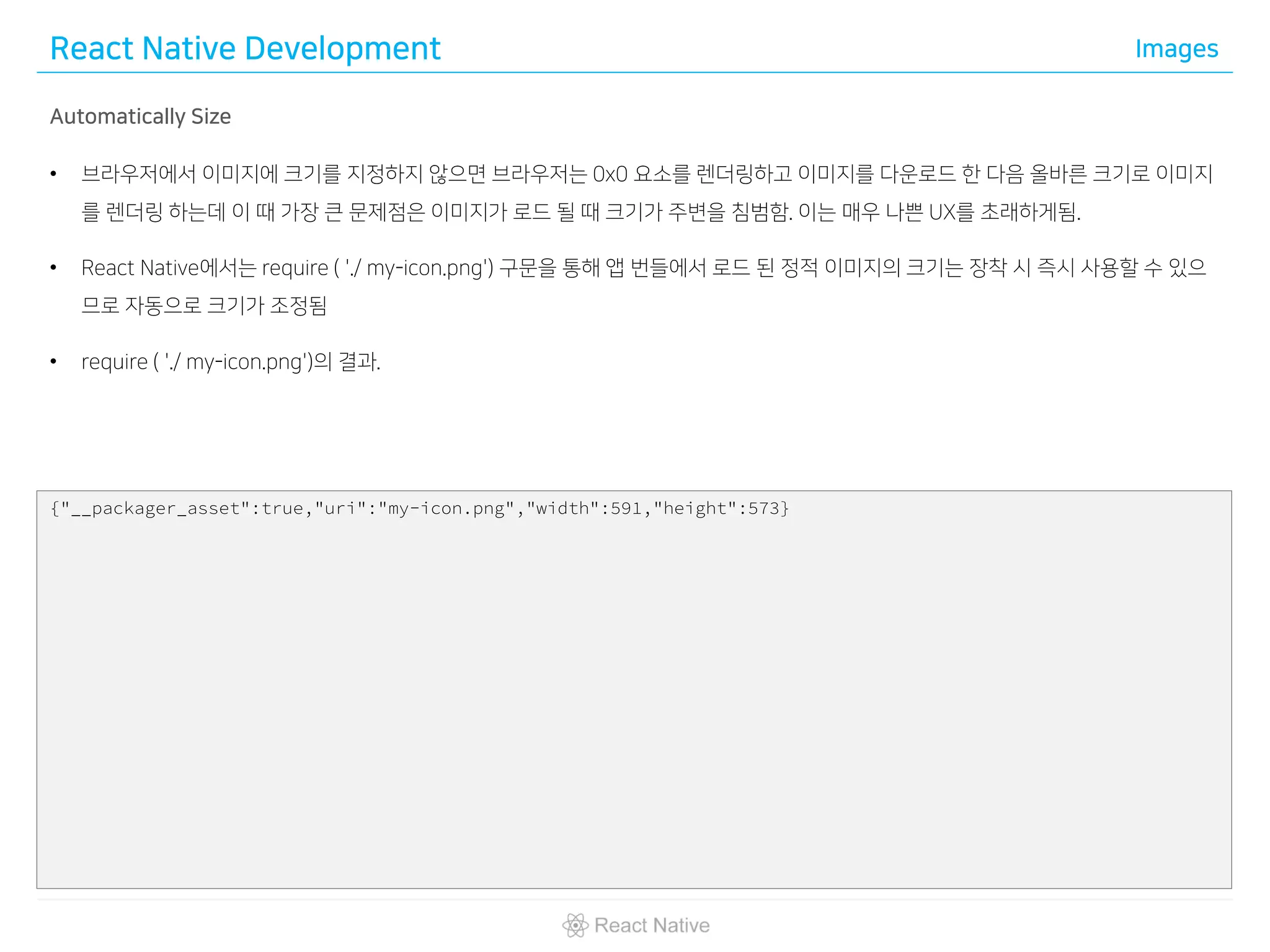Click the React atom logo in footer
The height and width of the screenshot is (952, 1270).
coord(575,925)
